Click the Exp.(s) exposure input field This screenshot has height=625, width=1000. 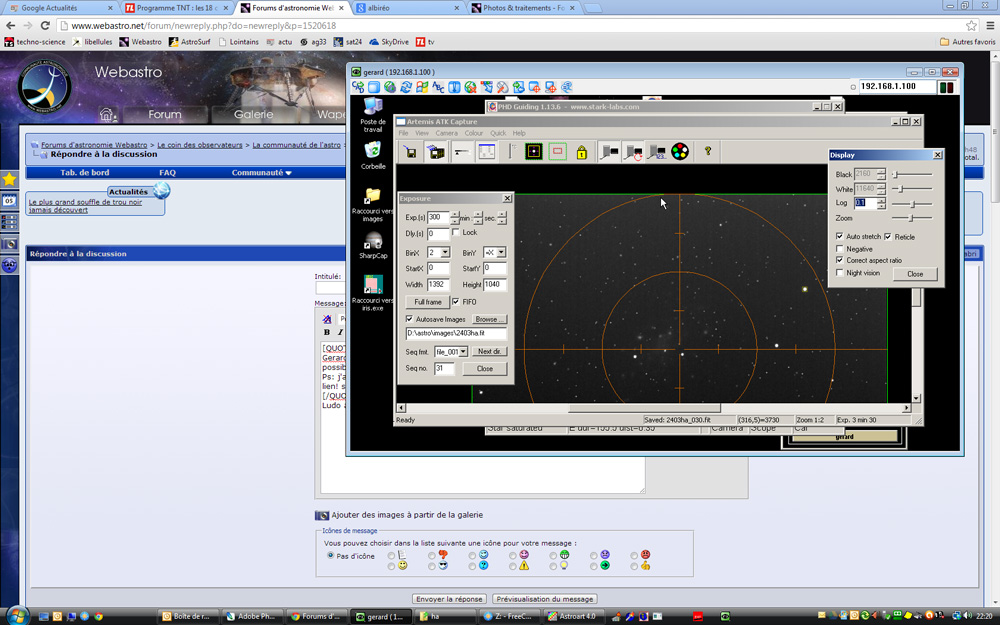[438, 217]
